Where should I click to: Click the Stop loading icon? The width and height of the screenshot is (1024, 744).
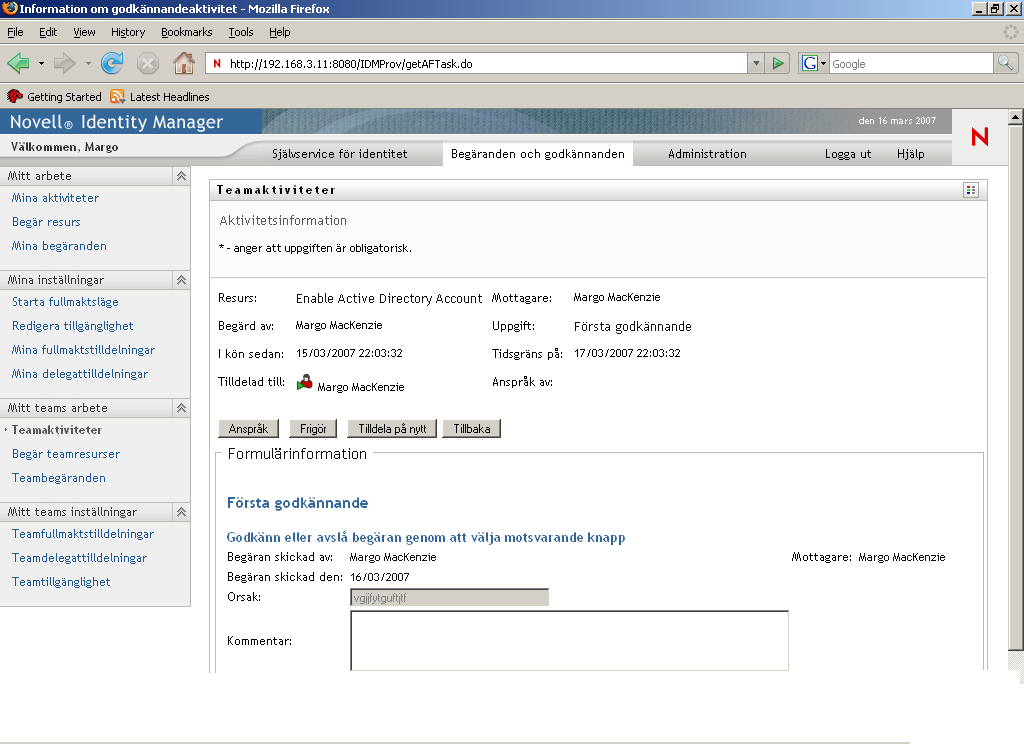tap(148, 63)
